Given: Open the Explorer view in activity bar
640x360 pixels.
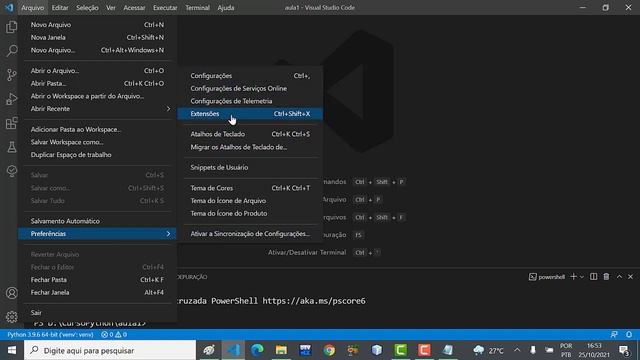Looking at the screenshot, I should (x=11, y=27).
